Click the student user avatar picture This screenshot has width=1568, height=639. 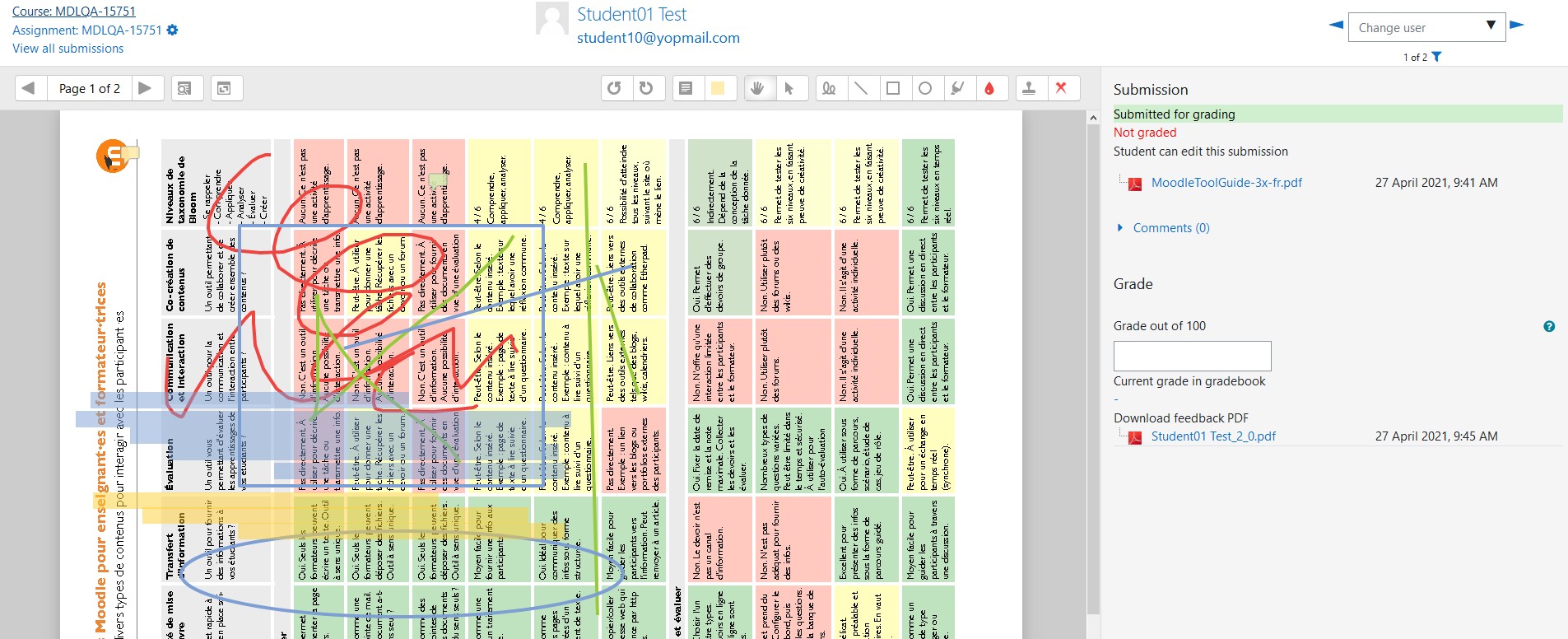click(x=552, y=18)
